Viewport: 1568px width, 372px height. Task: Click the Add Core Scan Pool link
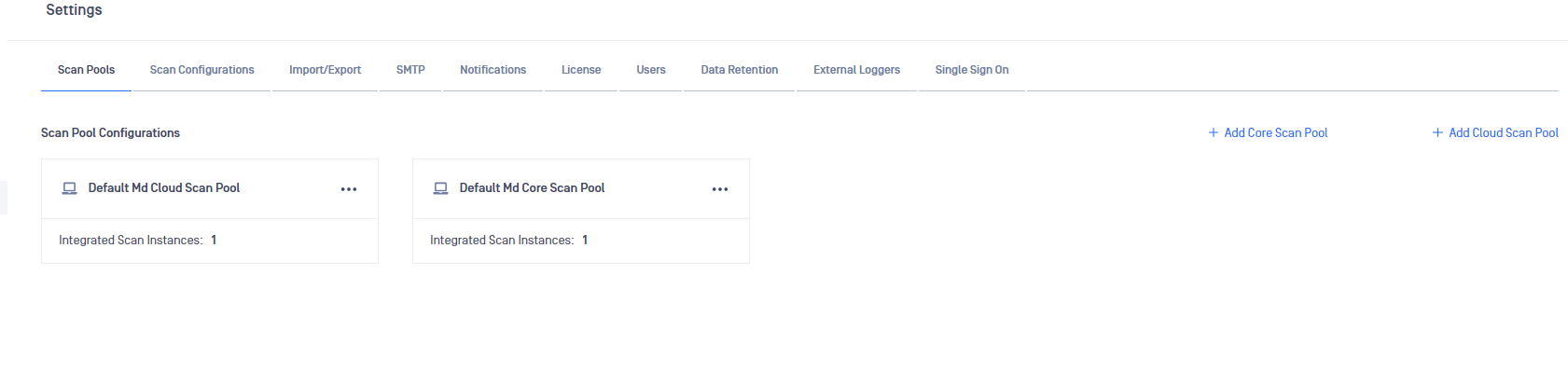1275,133
